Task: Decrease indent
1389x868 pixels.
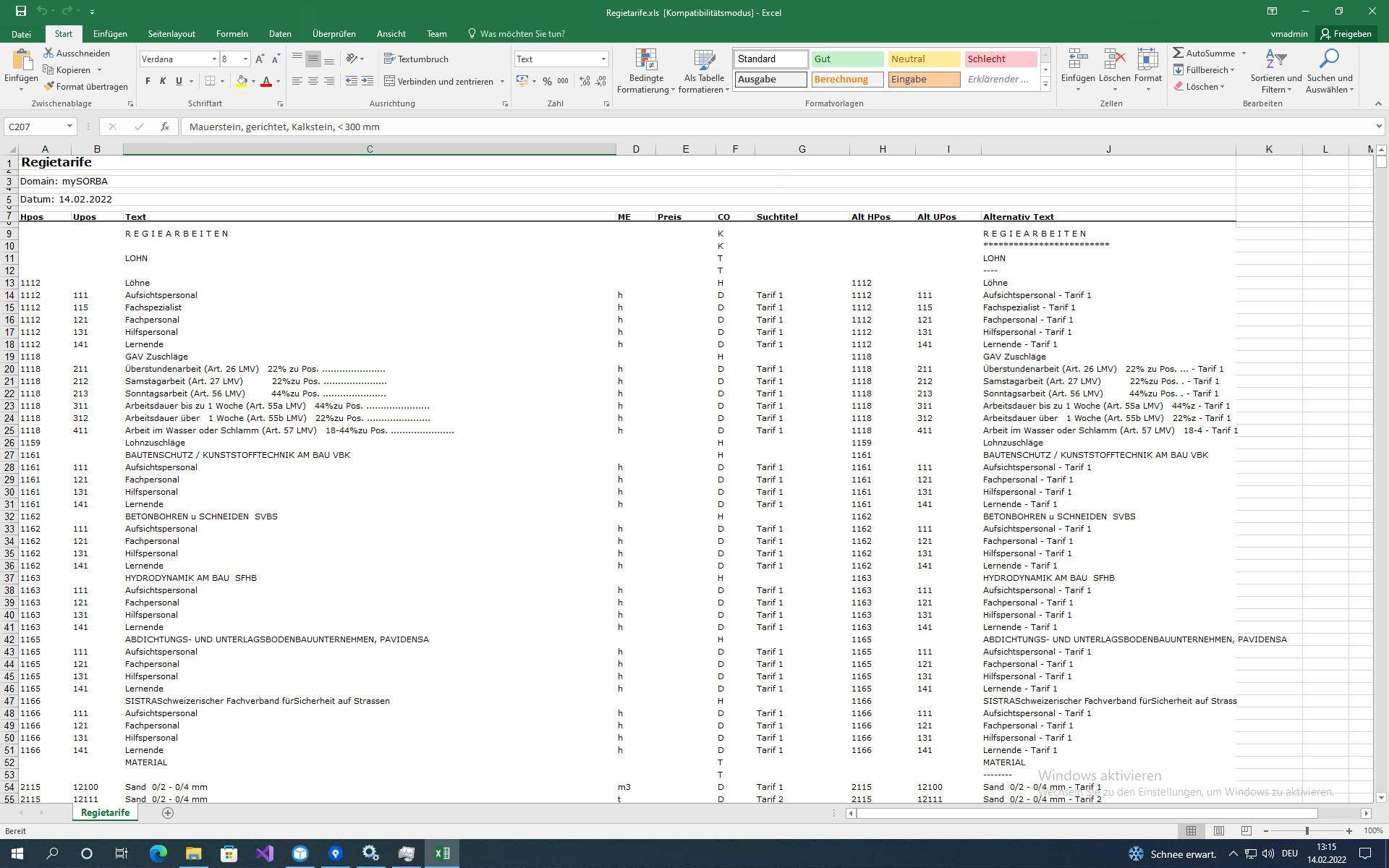Action: pos(352,81)
